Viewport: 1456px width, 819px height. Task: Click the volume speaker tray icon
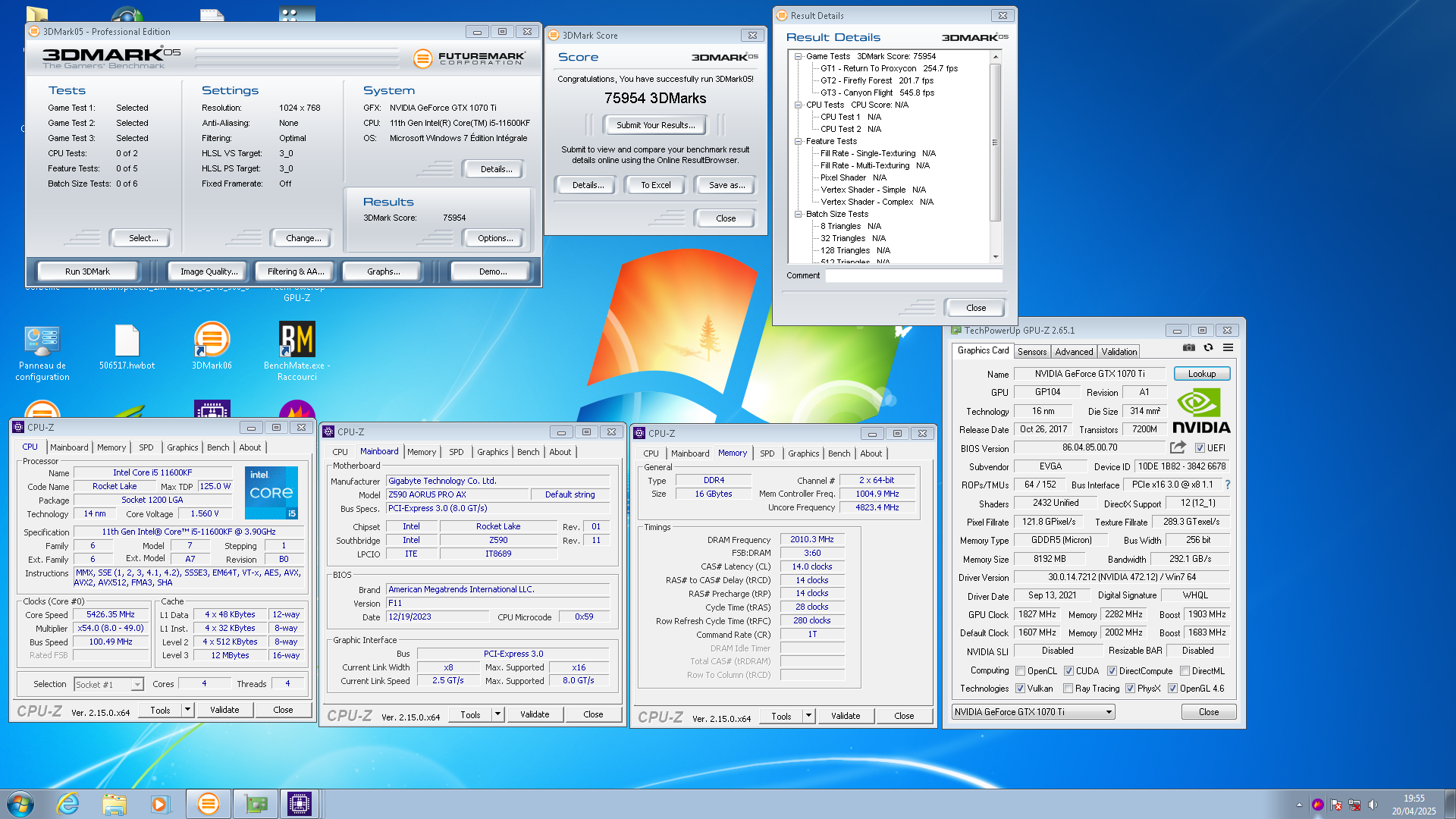click(x=1373, y=805)
